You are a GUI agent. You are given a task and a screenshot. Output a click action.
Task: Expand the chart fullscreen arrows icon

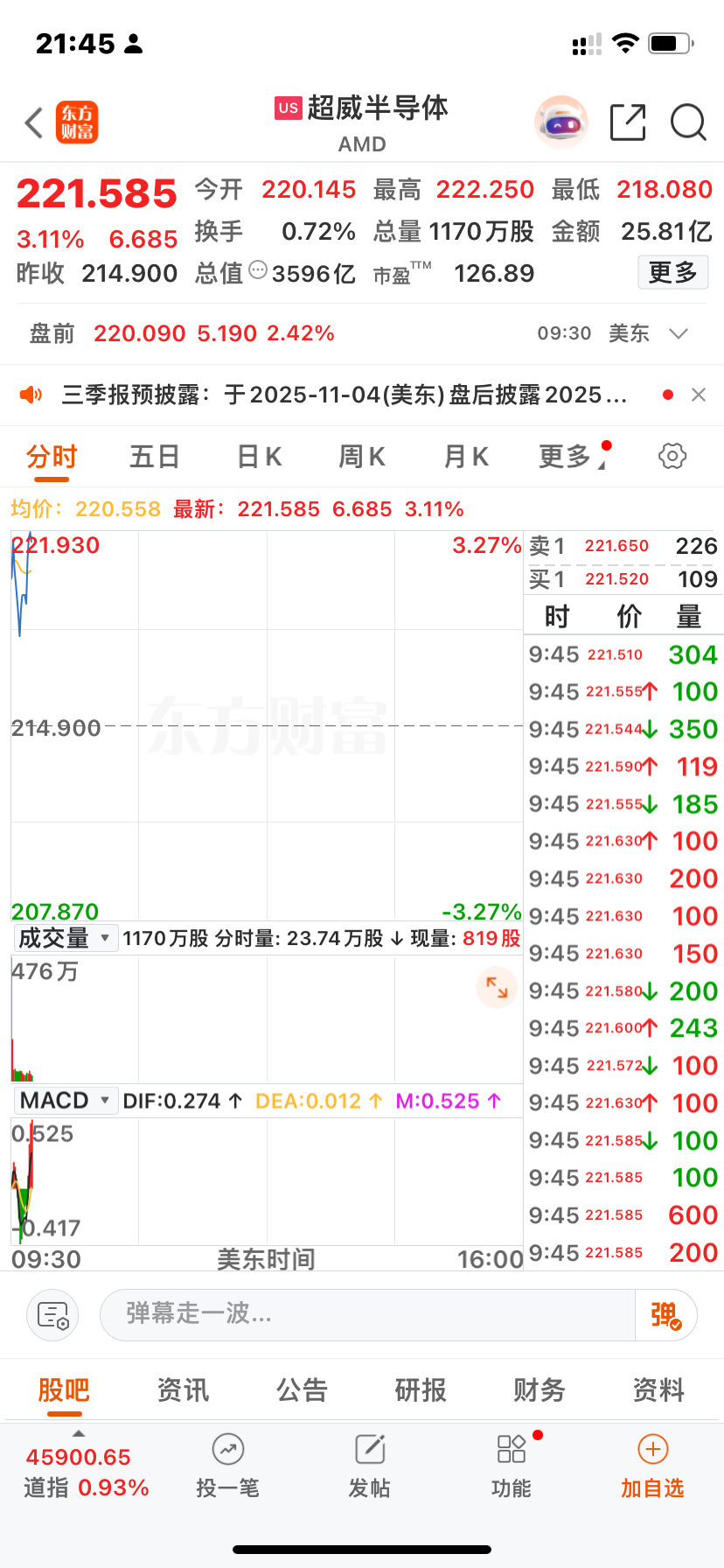click(x=497, y=987)
